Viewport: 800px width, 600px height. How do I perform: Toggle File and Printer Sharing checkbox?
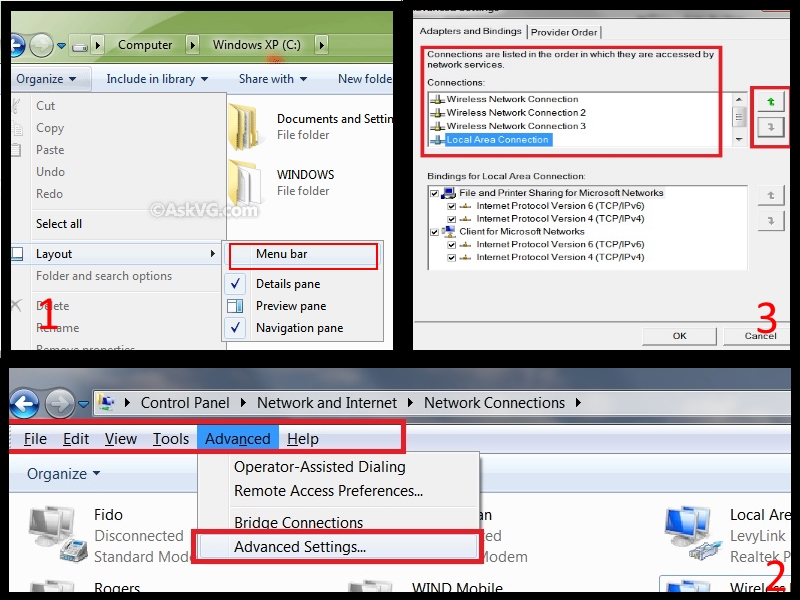click(434, 193)
